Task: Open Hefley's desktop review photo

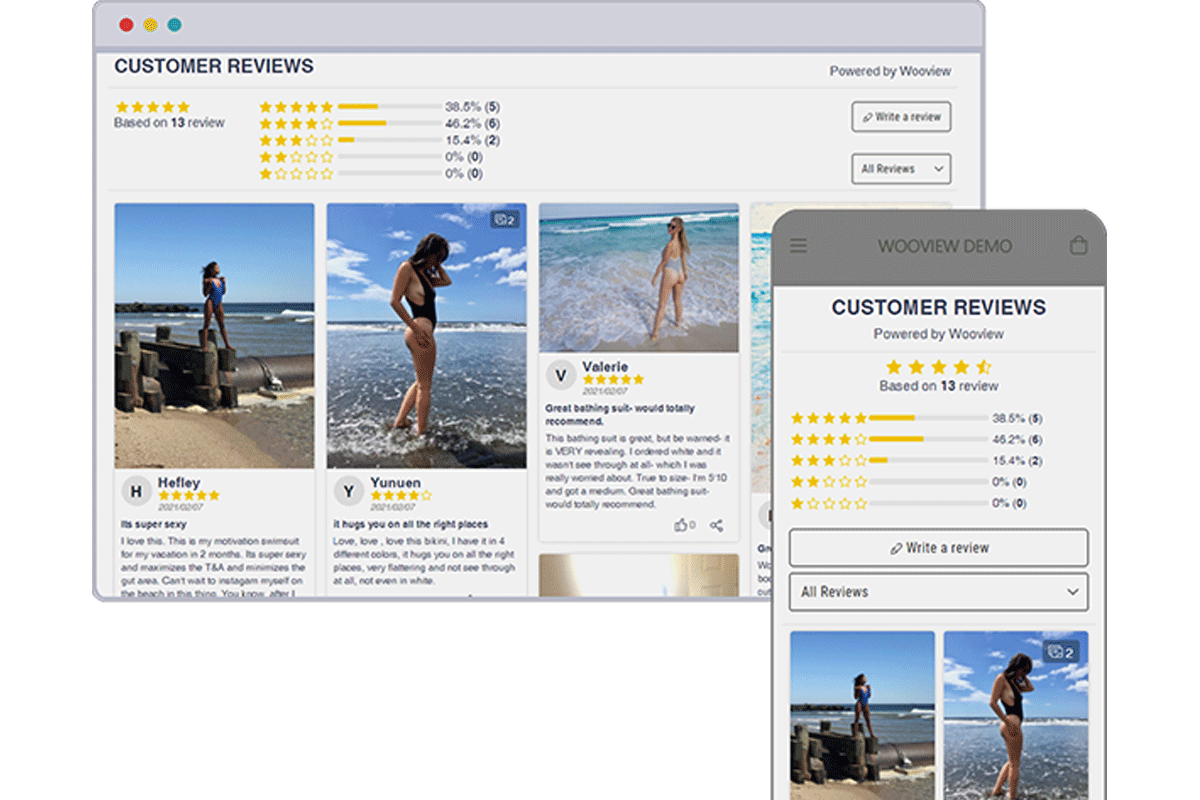Action: pos(214,336)
